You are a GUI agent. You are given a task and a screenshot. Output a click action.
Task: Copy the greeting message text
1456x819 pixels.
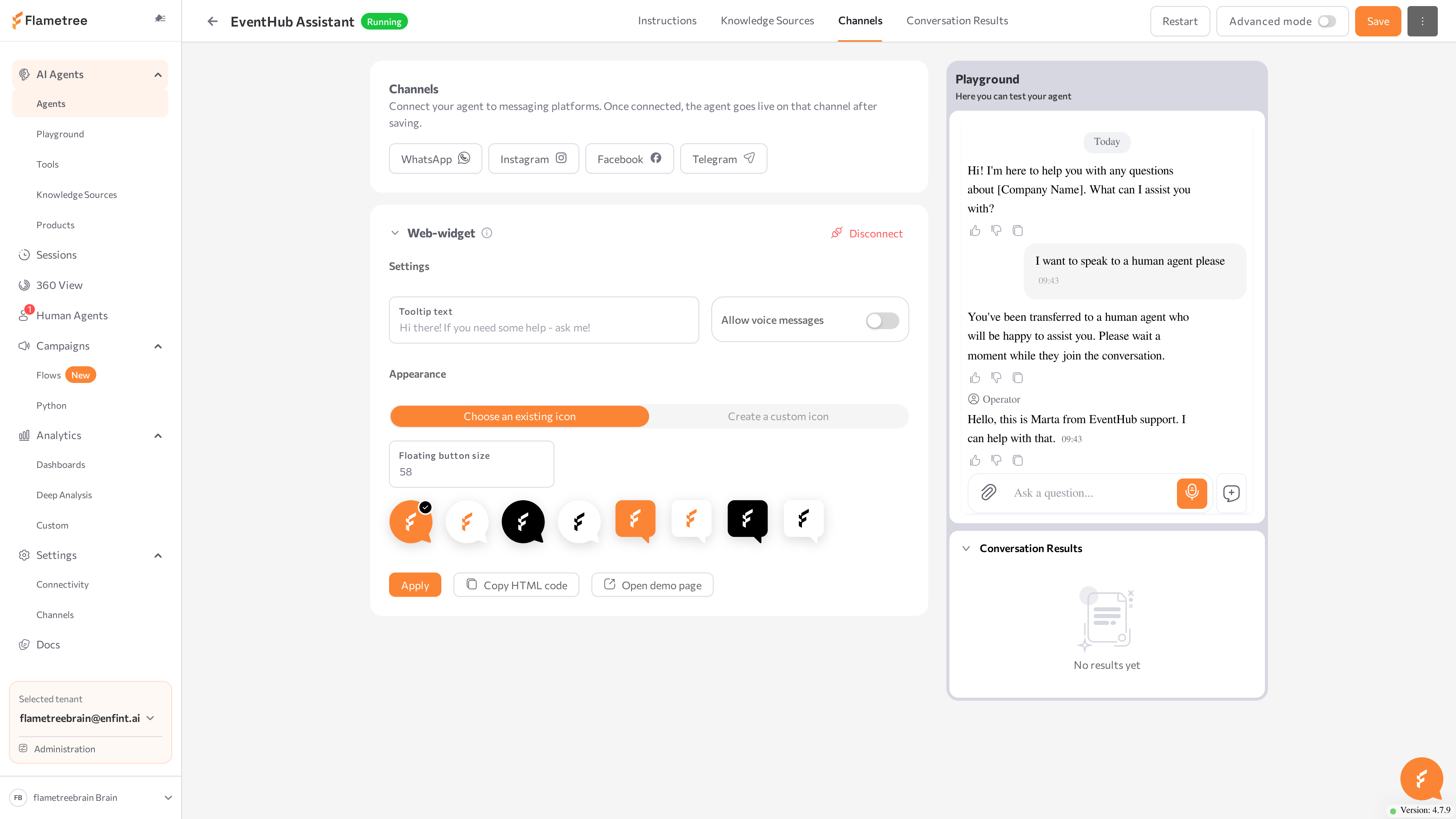click(x=1017, y=231)
